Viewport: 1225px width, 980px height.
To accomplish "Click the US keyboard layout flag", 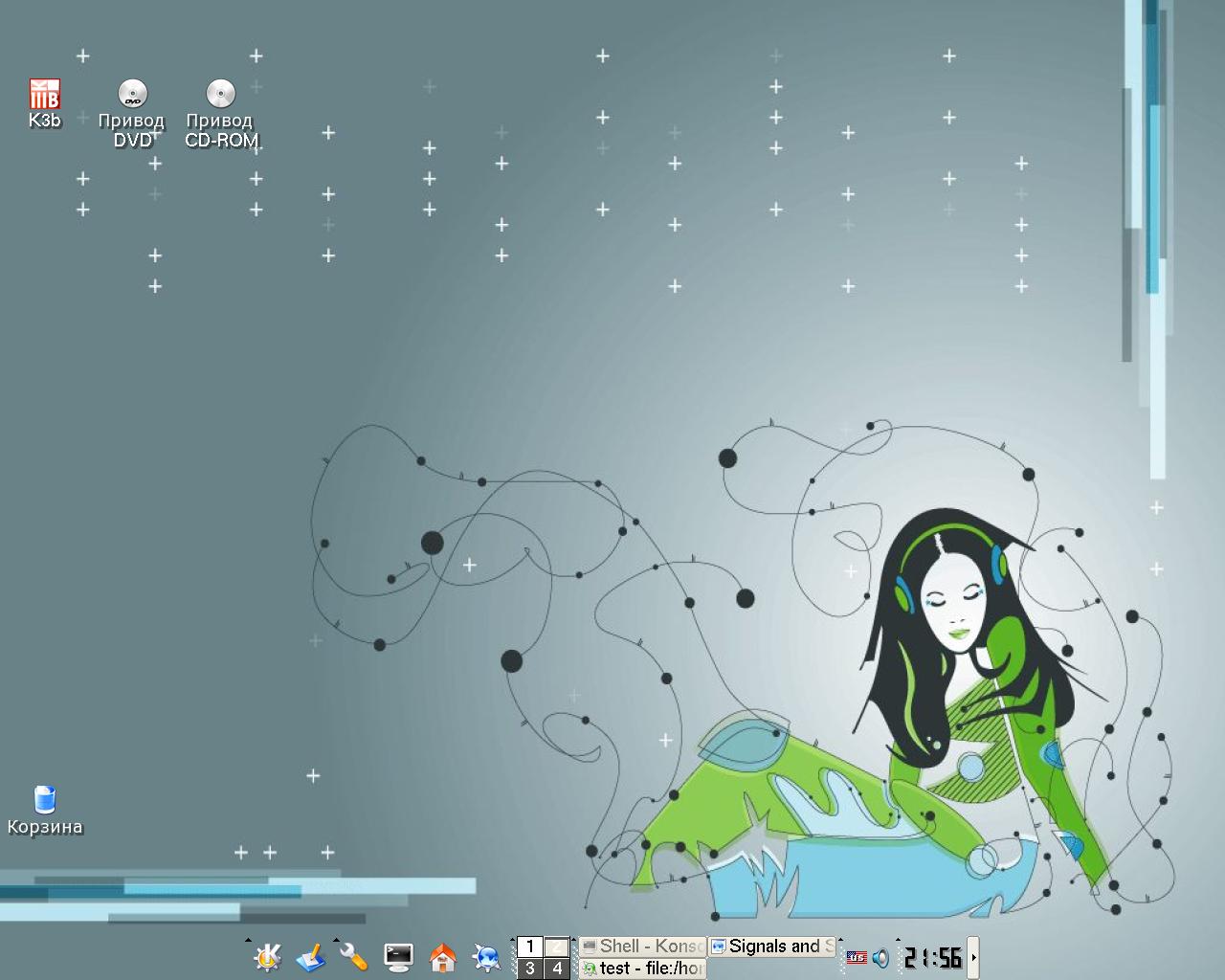I will (x=857, y=957).
